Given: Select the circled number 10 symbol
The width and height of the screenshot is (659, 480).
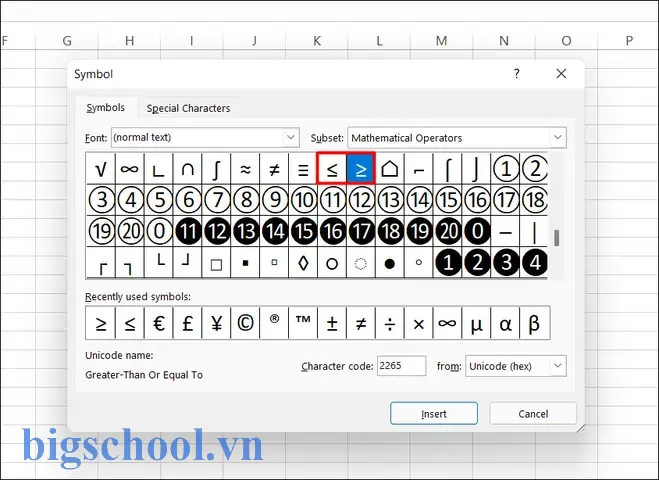Looking at the screenshot, I should (x=303, y=200).
